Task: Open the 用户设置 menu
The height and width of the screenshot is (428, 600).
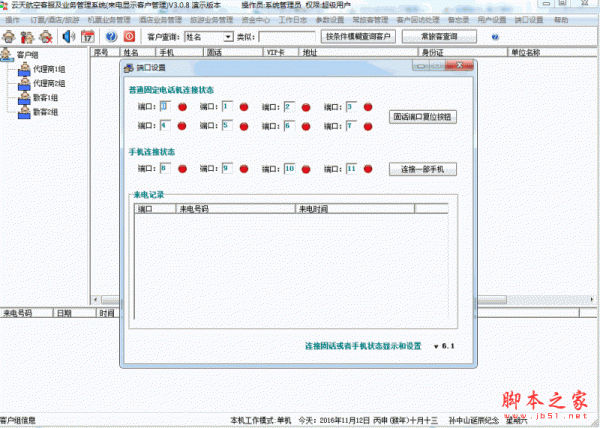Action: coord(492,20)
